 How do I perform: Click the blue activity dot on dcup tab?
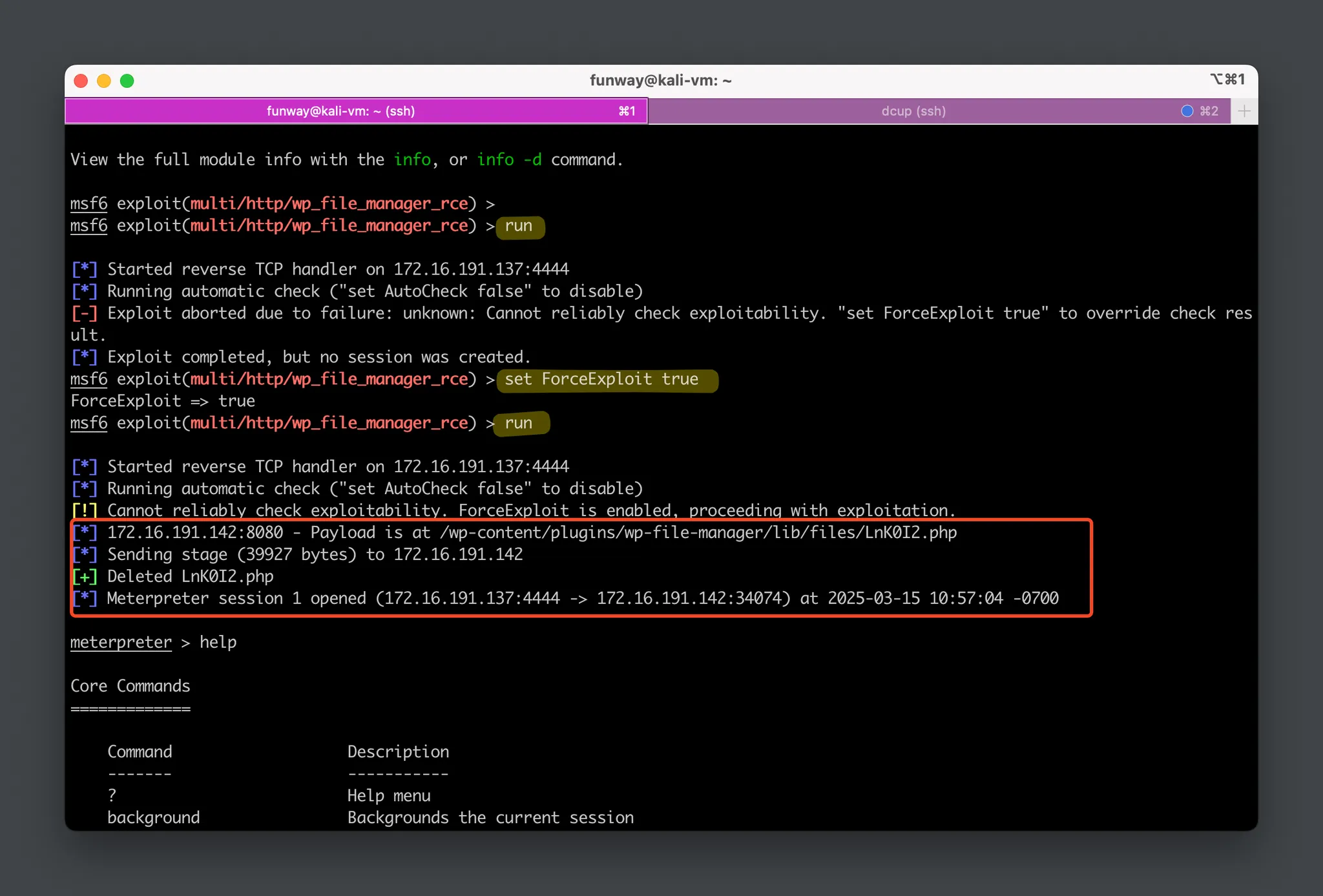click(1187, 111)
